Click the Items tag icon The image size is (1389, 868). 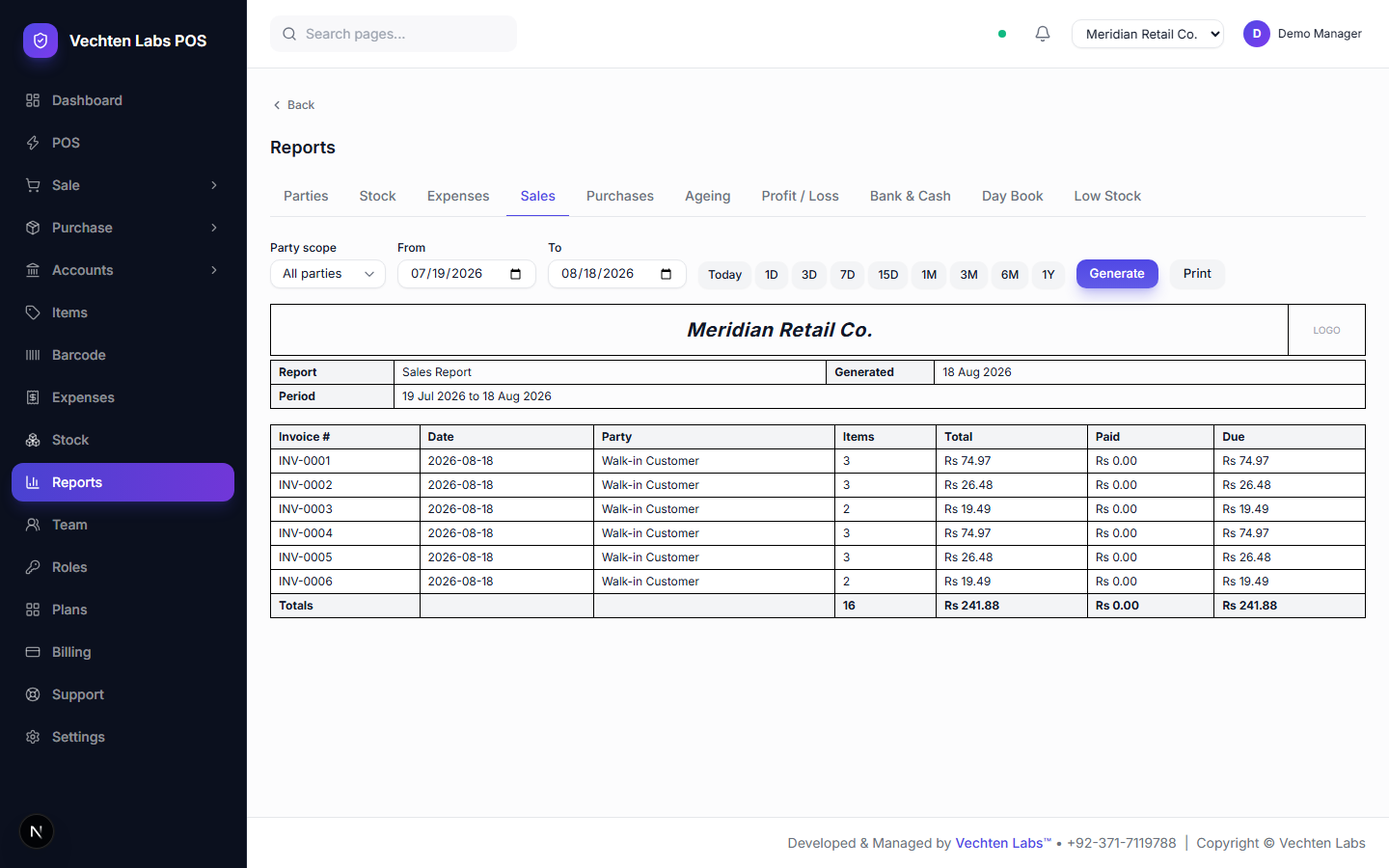33,312
